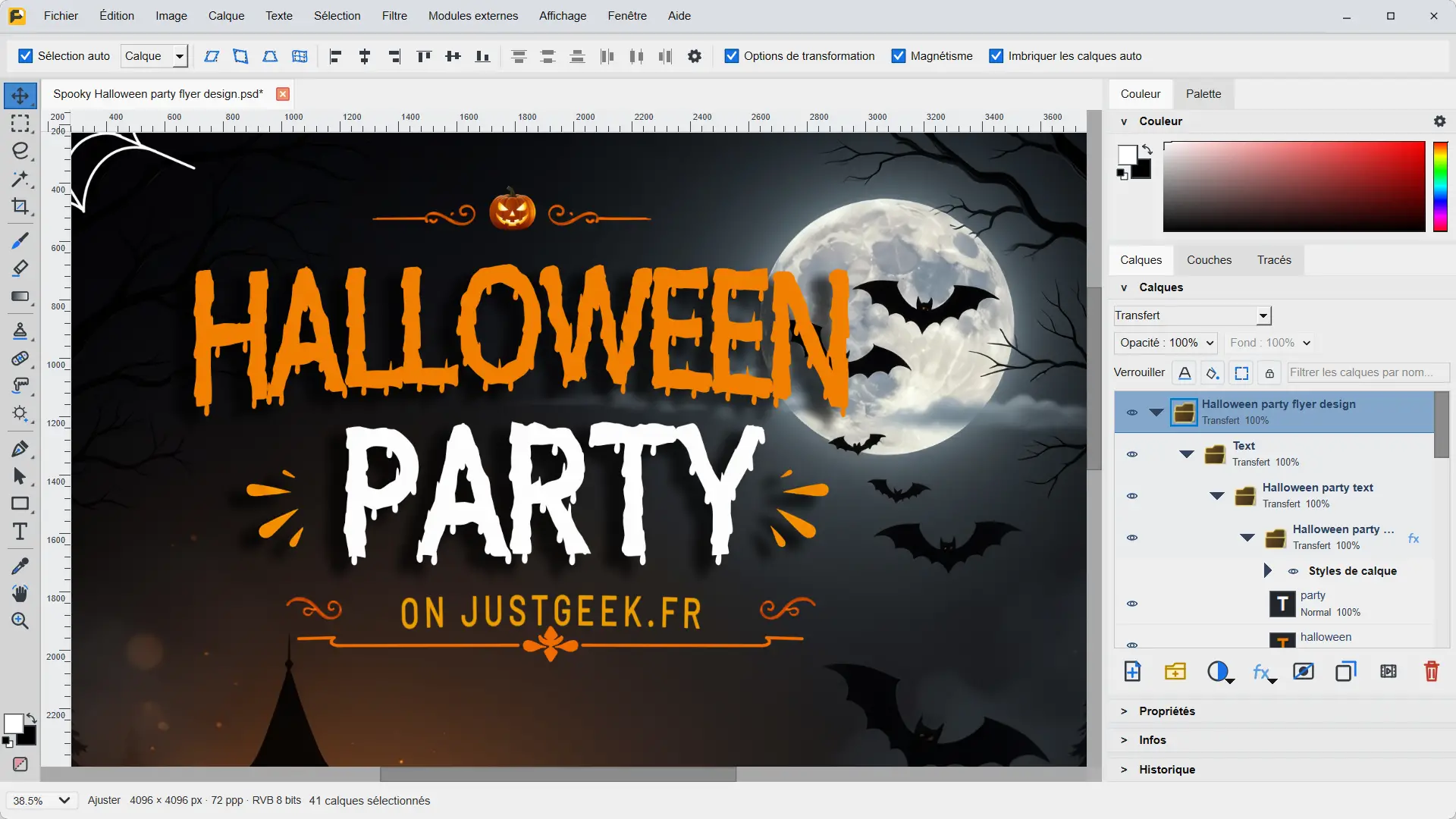This screenshot has height=819, width=1456.
Task: Create a new layer group
Action: coord(1175,671)
